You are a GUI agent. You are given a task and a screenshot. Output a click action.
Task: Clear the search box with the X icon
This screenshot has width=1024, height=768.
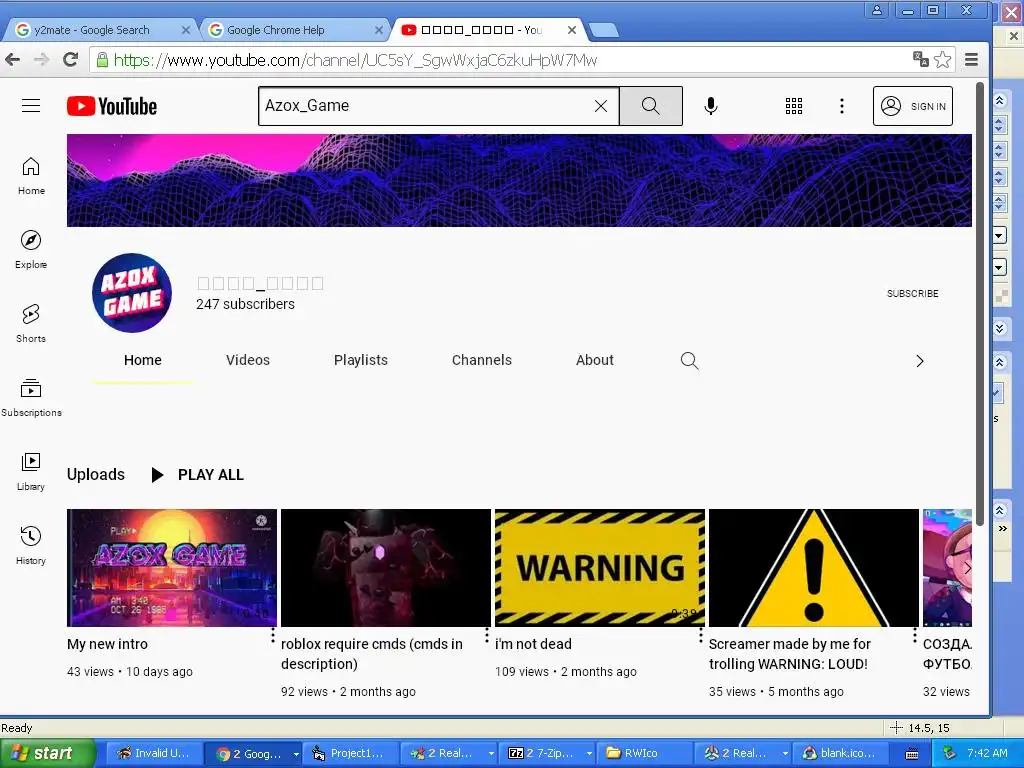pos(601,106)
